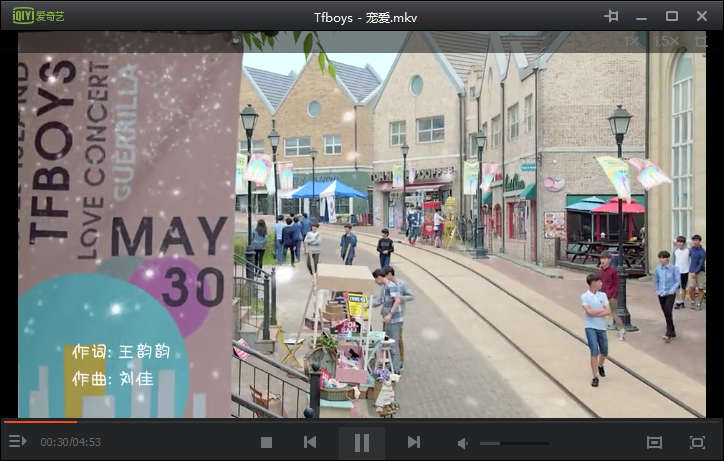Close the iQIYI player window

[703, 16]
